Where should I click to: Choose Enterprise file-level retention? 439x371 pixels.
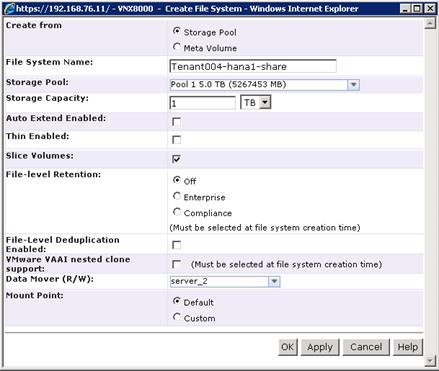click(x=177, y=196)
